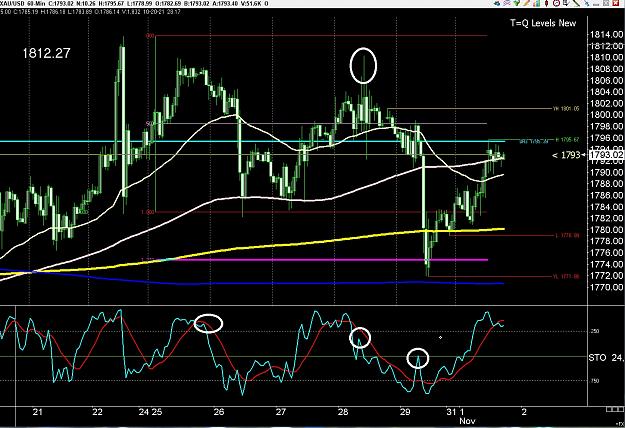Click the small blue line tool icon
The height and width of the screenshot is (428, 625).
587,3
